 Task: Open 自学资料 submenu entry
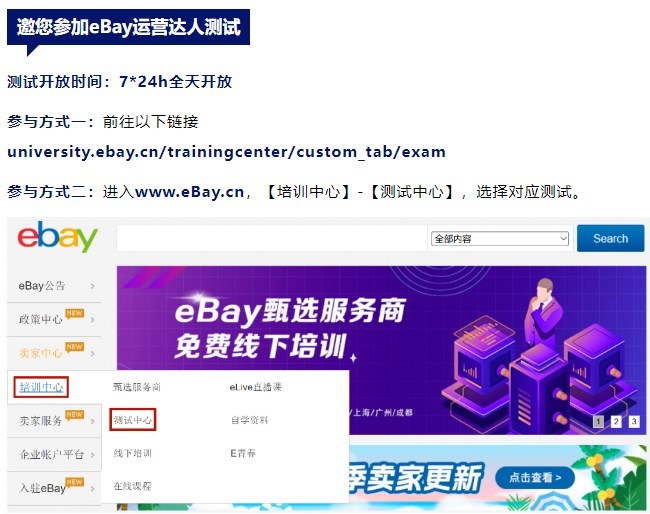coord(250,420)
